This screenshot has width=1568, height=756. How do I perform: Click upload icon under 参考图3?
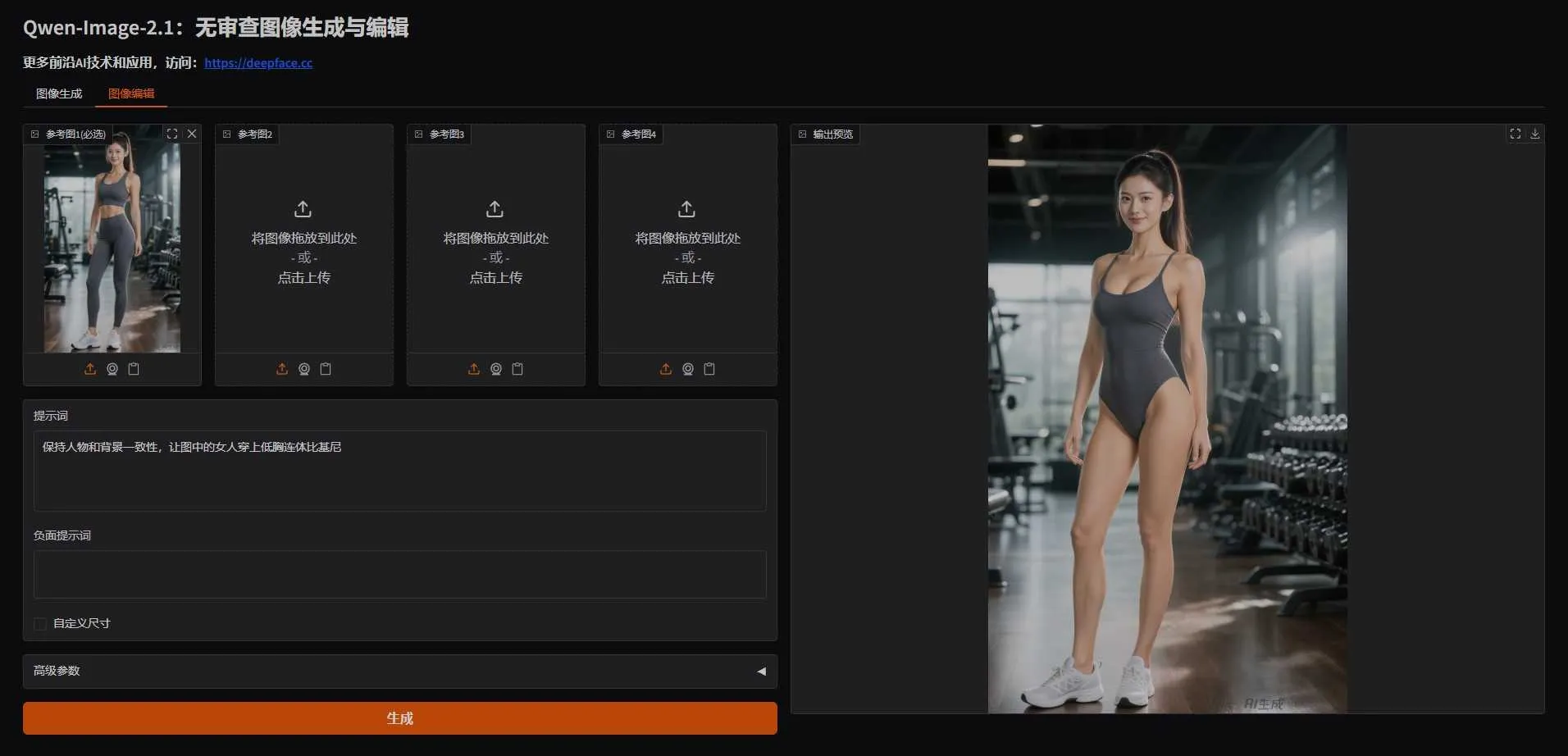click(474, 369)
